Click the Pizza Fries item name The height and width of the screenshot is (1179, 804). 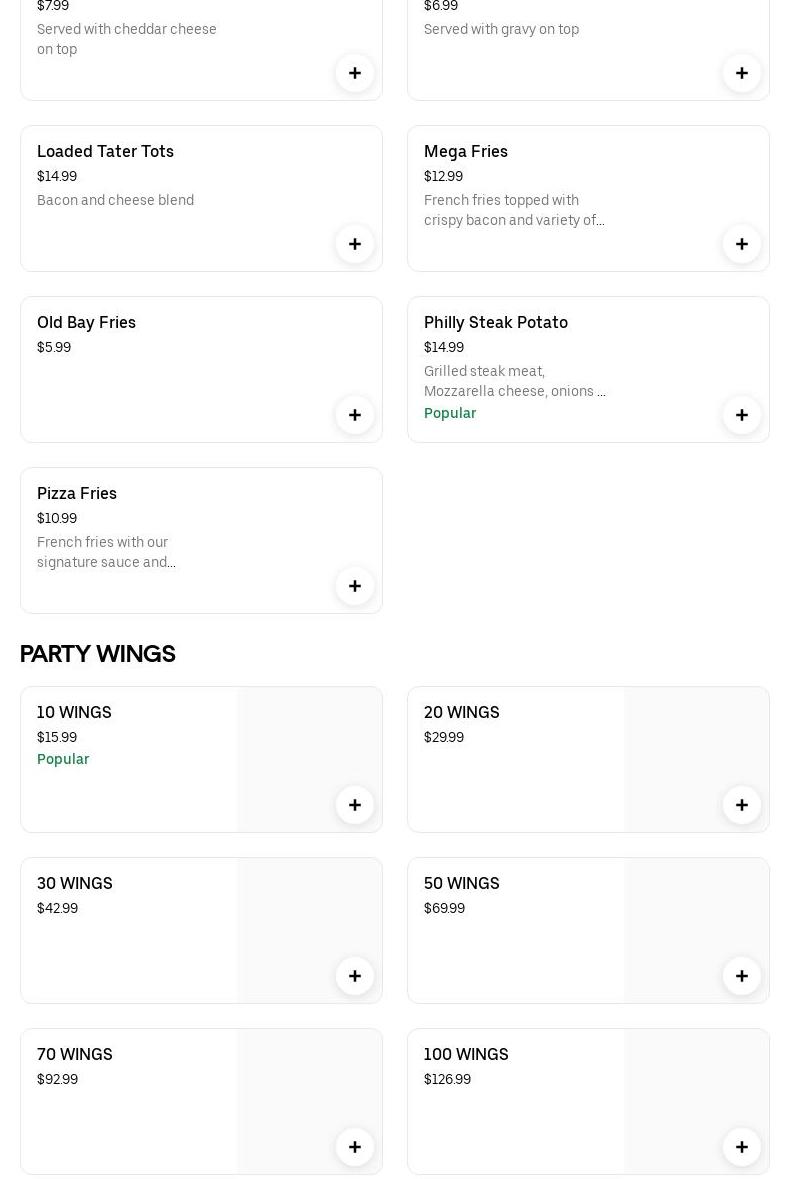tap(77, 493)
